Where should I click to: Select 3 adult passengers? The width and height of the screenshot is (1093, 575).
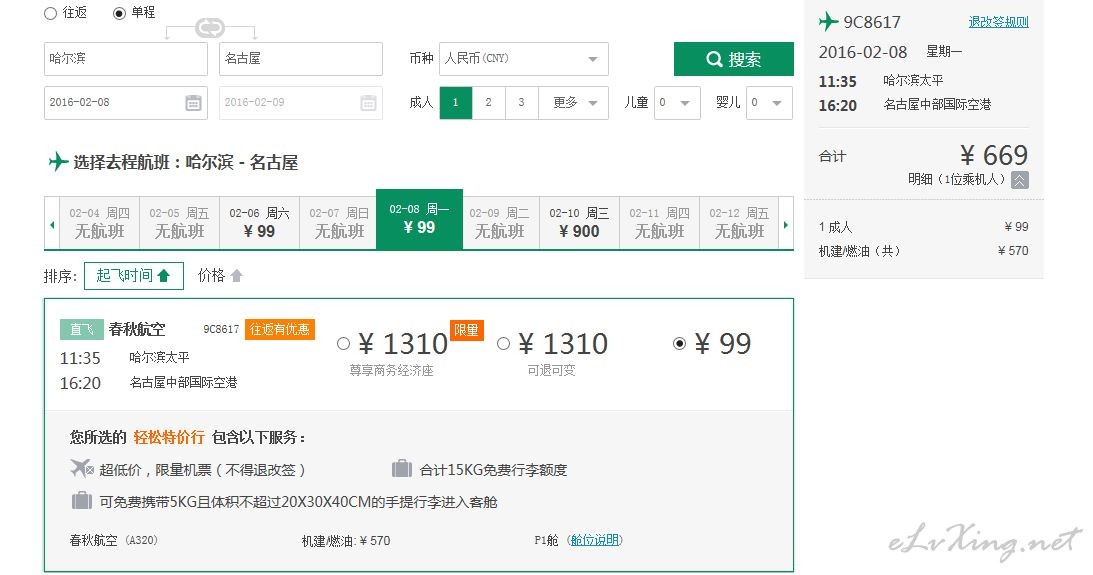[x=521, y=102]
